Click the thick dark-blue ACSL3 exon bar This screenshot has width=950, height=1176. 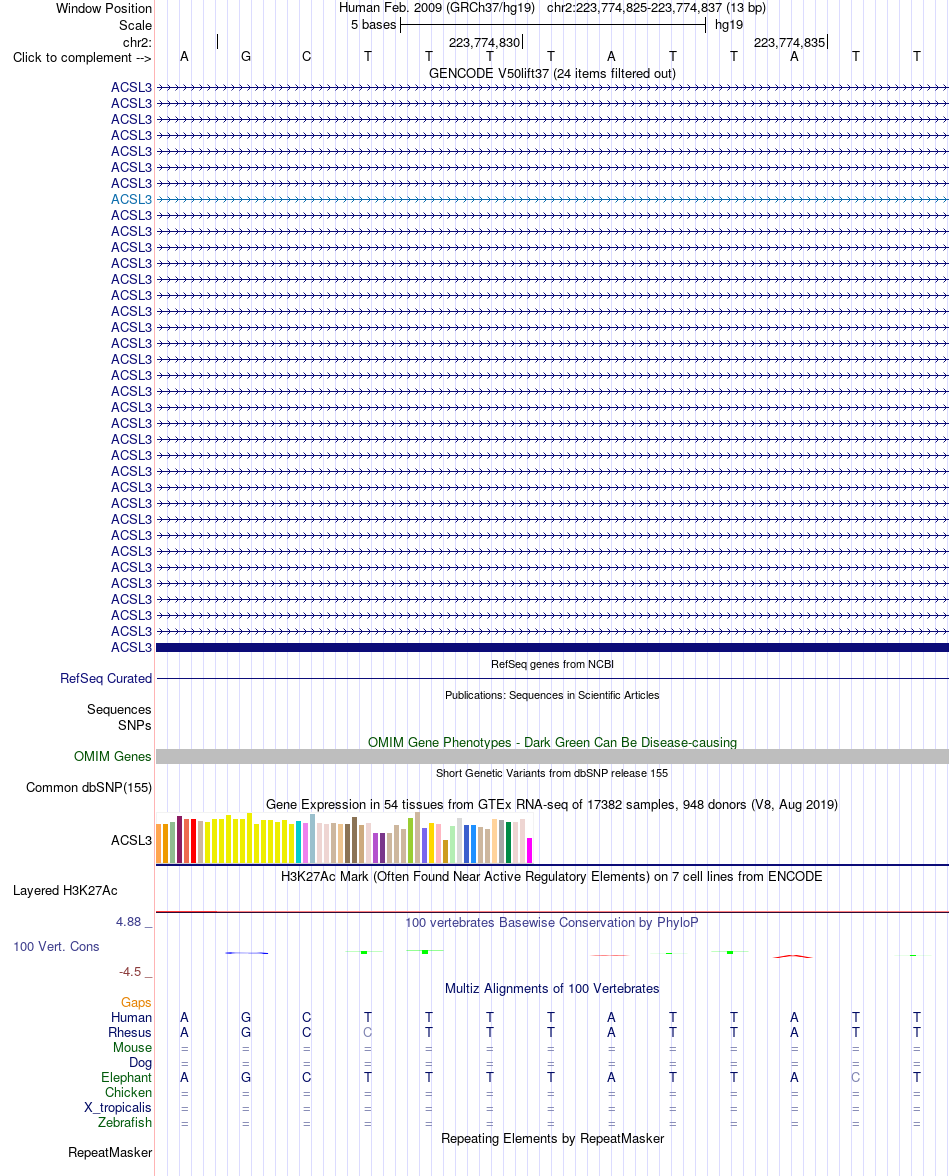[552, 647]
